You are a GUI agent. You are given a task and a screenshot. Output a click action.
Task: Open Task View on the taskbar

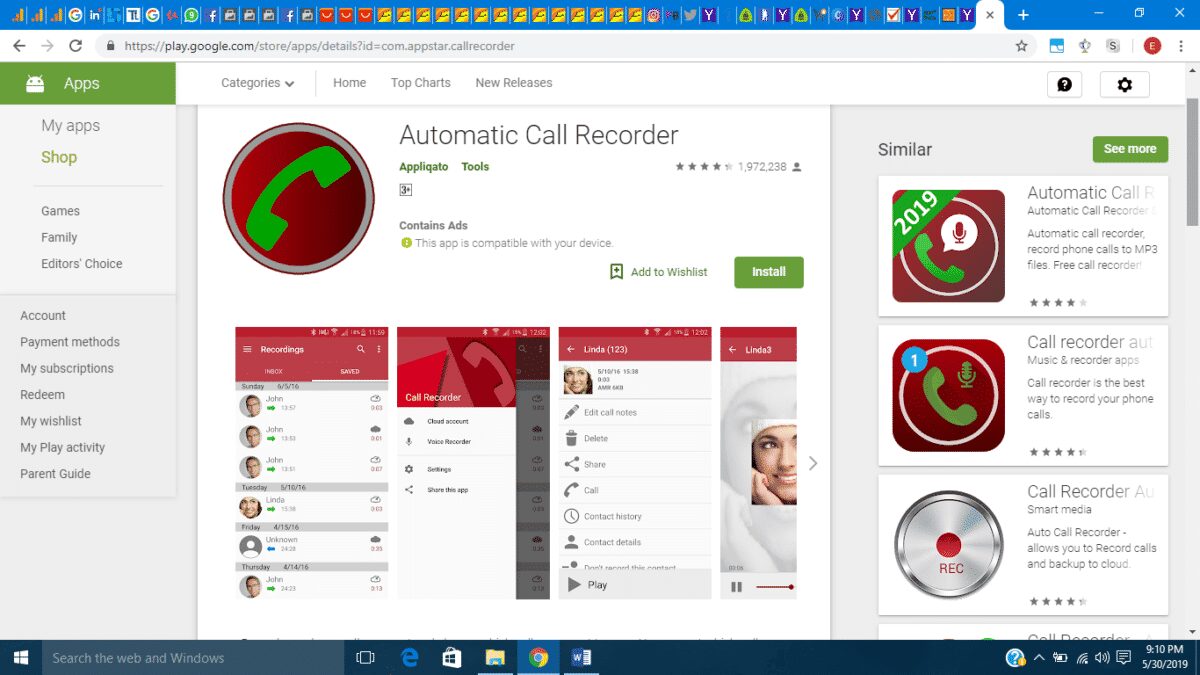pyautogui.click(x=365, y=658)
